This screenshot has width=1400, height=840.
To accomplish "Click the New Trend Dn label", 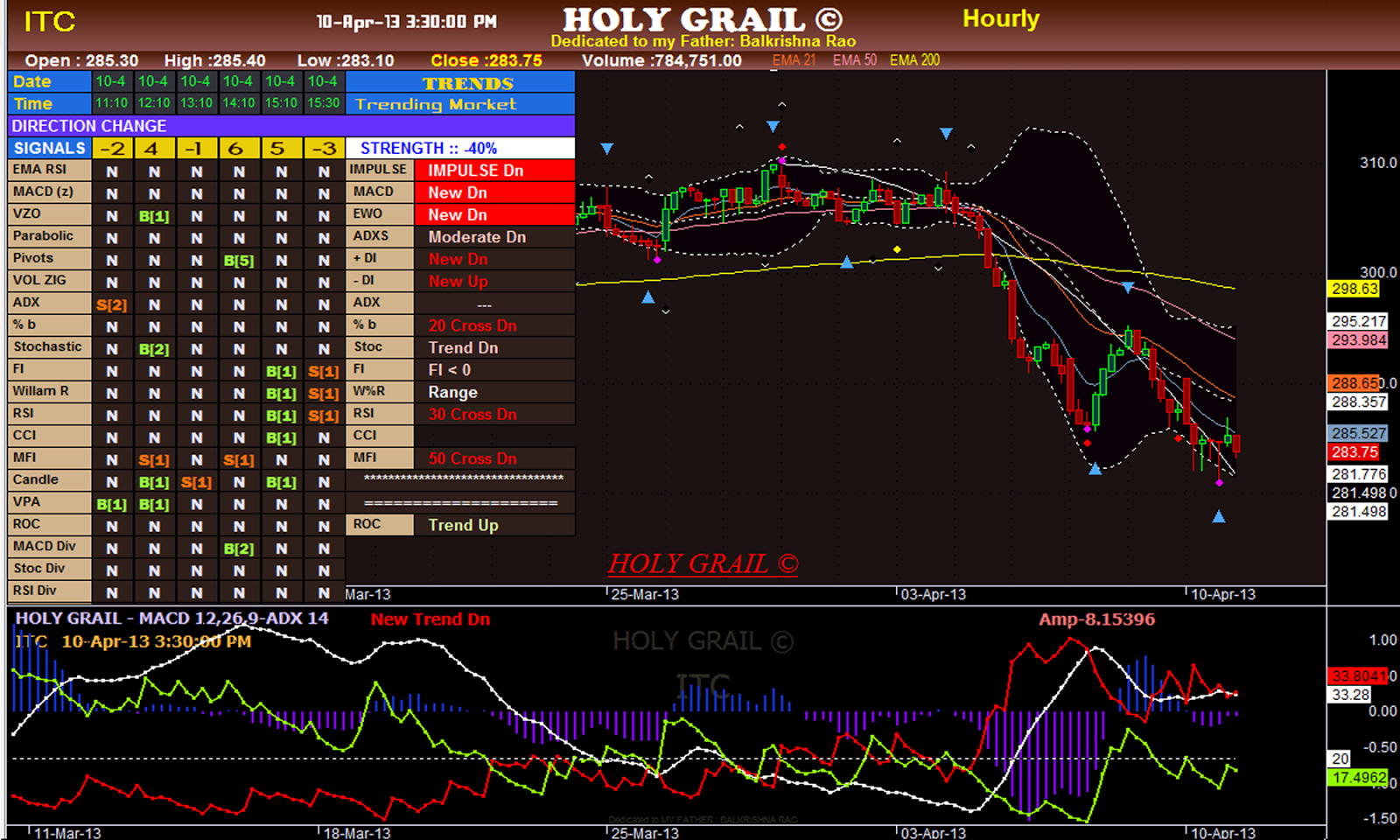I will [x=430, y=619].
